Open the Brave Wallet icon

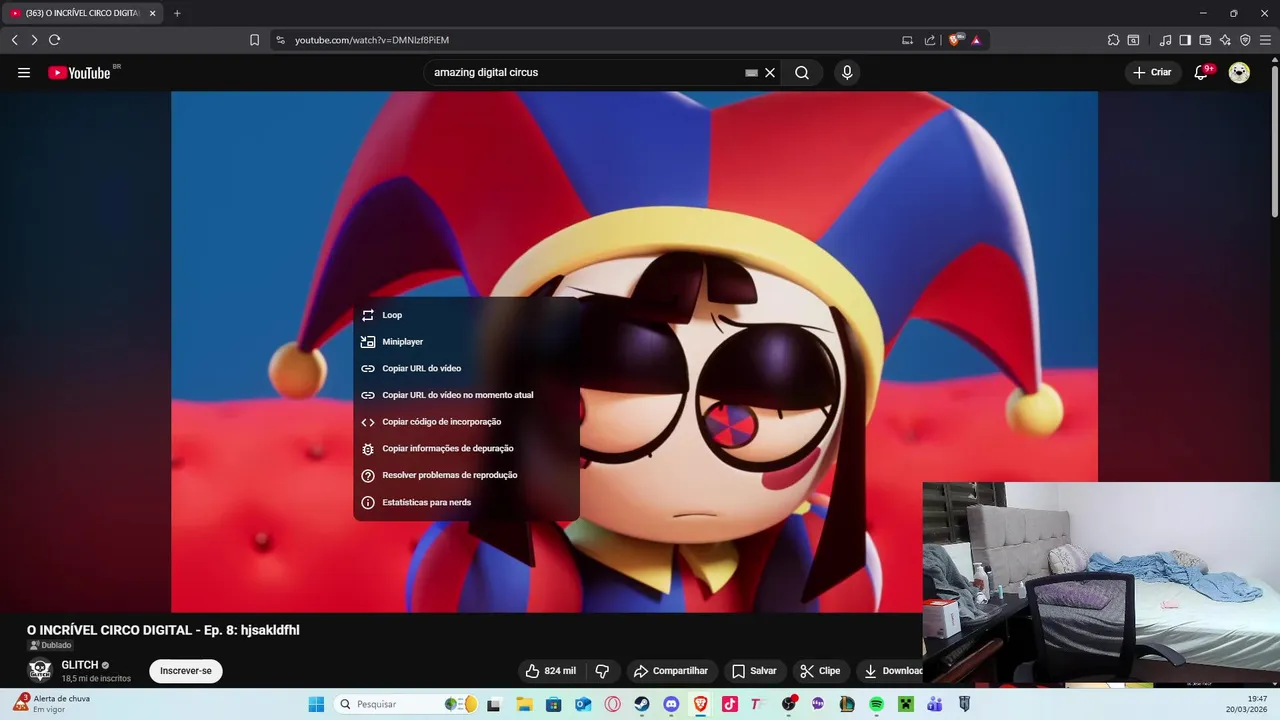[x=1205, y=40]
